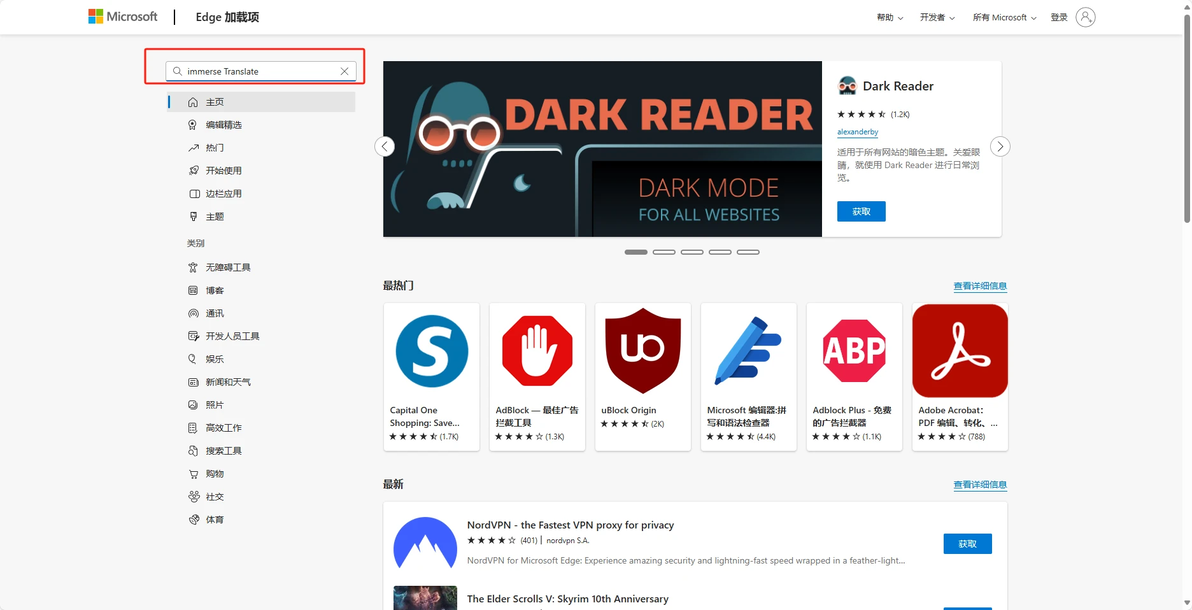Open the Edge 加载项 home link

coord(227,17)
